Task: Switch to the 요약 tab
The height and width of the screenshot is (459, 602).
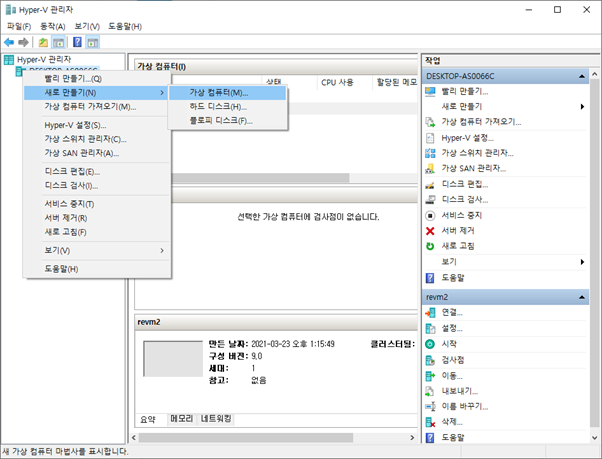Action: coord(148,419)
